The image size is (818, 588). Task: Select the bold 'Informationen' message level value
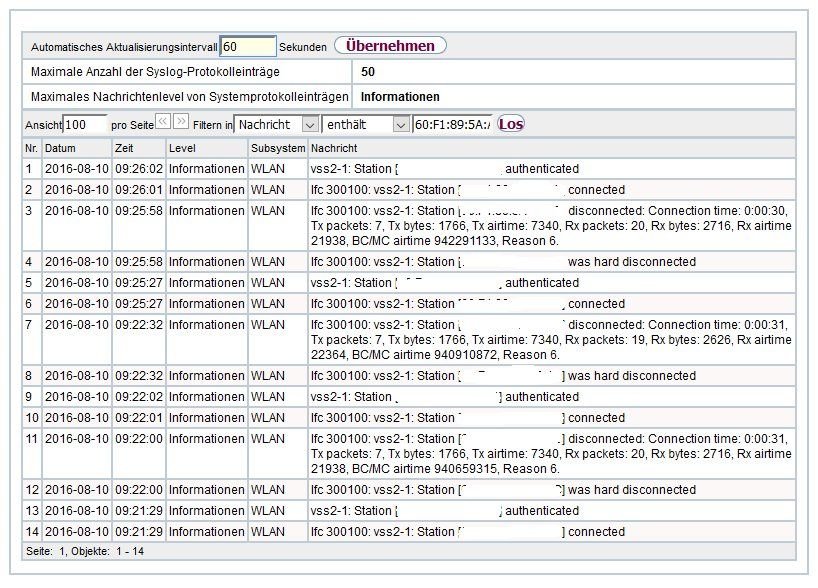(400, 97)
